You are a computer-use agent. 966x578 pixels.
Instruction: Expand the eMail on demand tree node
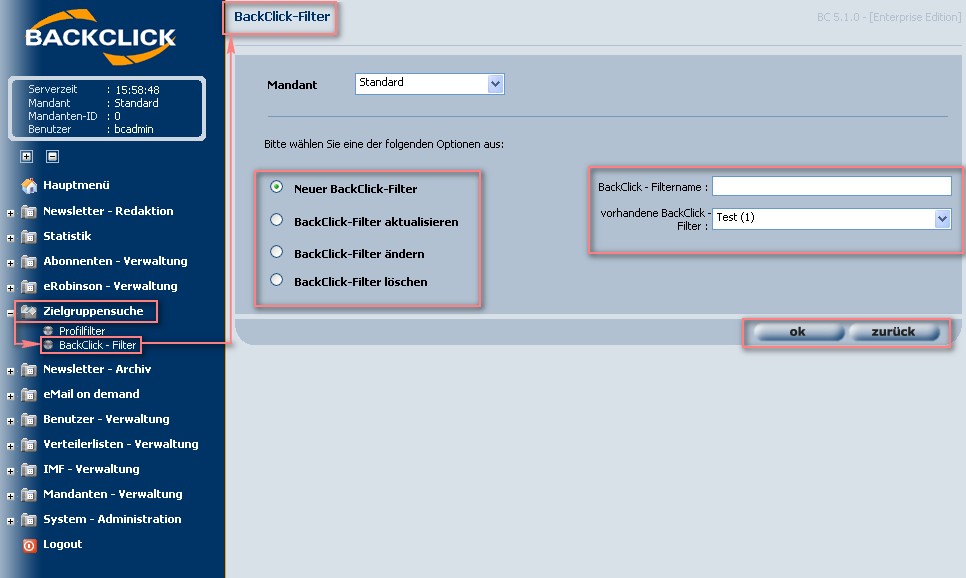[10, 396]
